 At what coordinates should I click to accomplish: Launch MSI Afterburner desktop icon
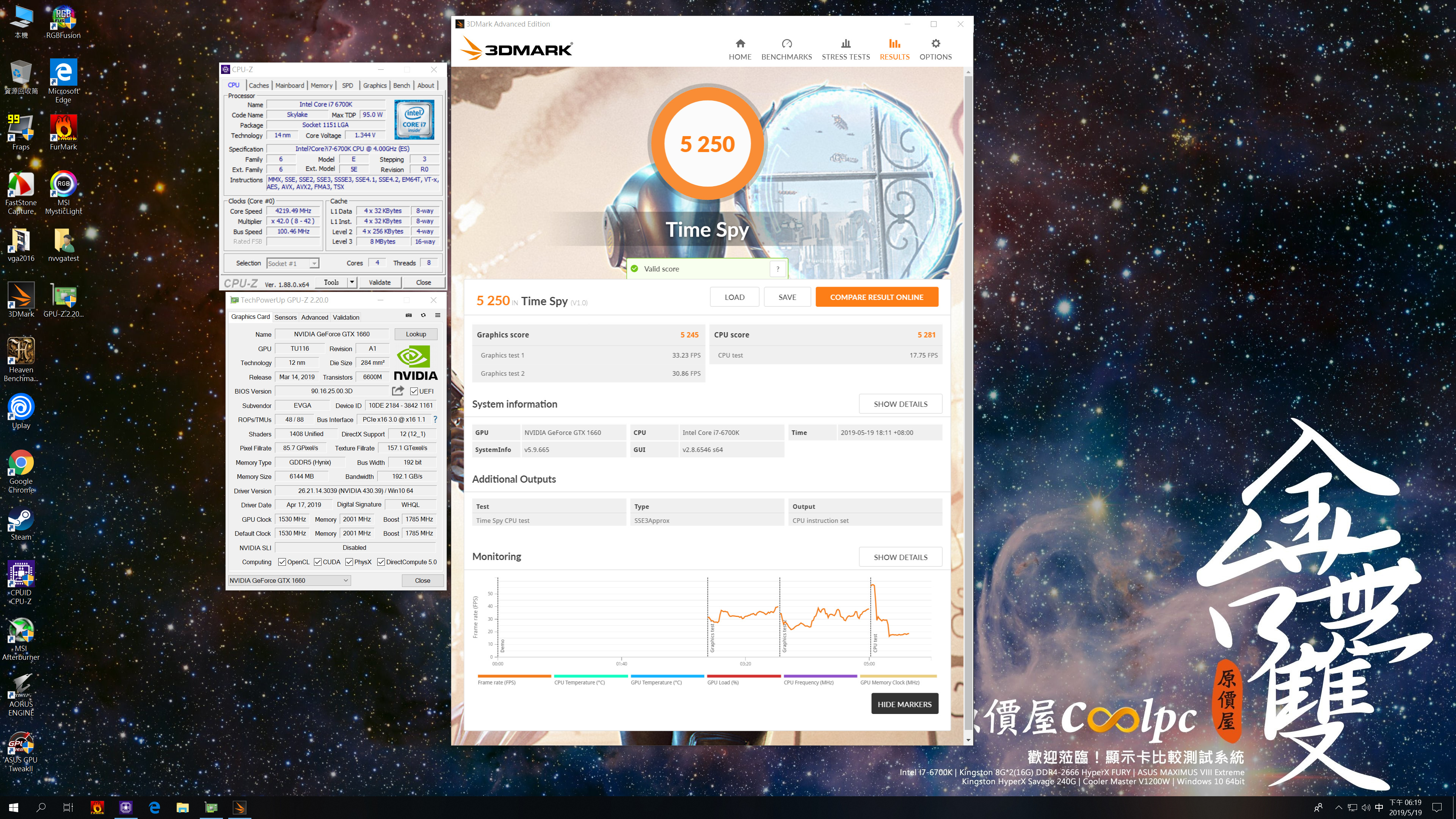[x=21, y=639]
